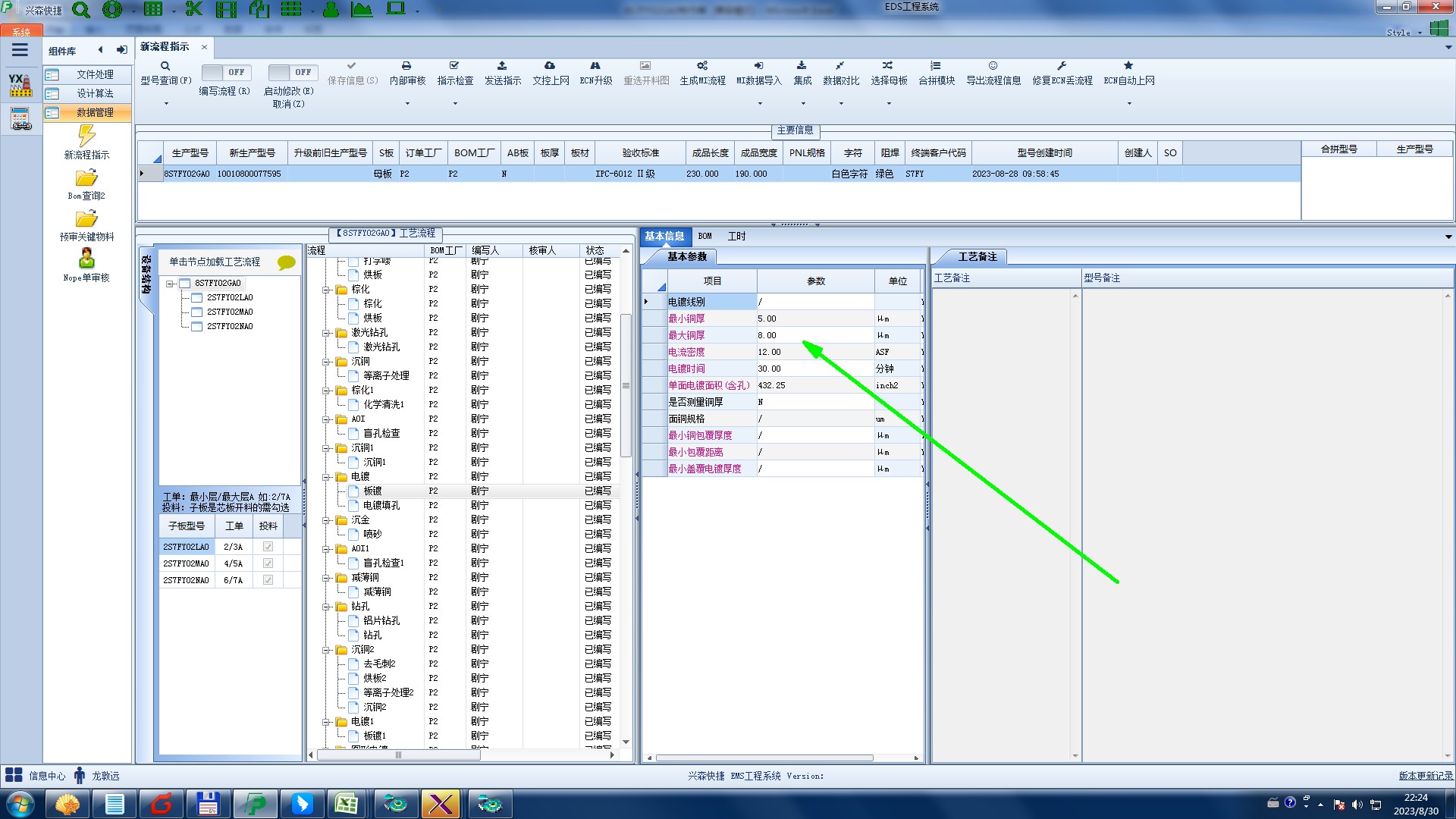This screenshot has height=819, width=1456.
Task: Switch to the BOM tab
Action: 704,237
